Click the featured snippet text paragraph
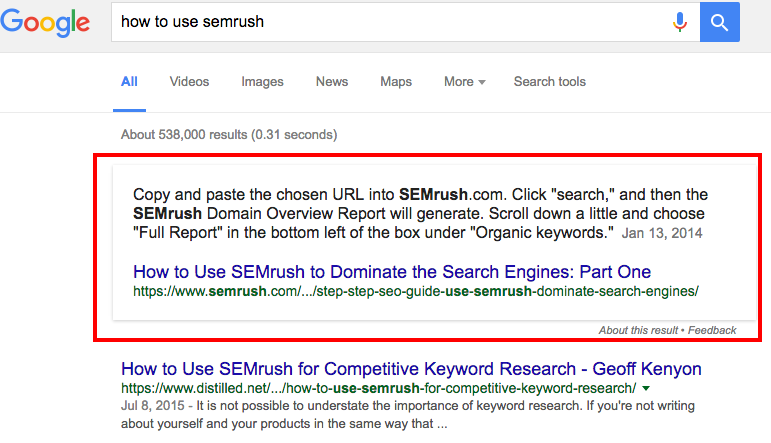This screenshot has width=771, height=443. pyautogui.click(x=420, y=213)
